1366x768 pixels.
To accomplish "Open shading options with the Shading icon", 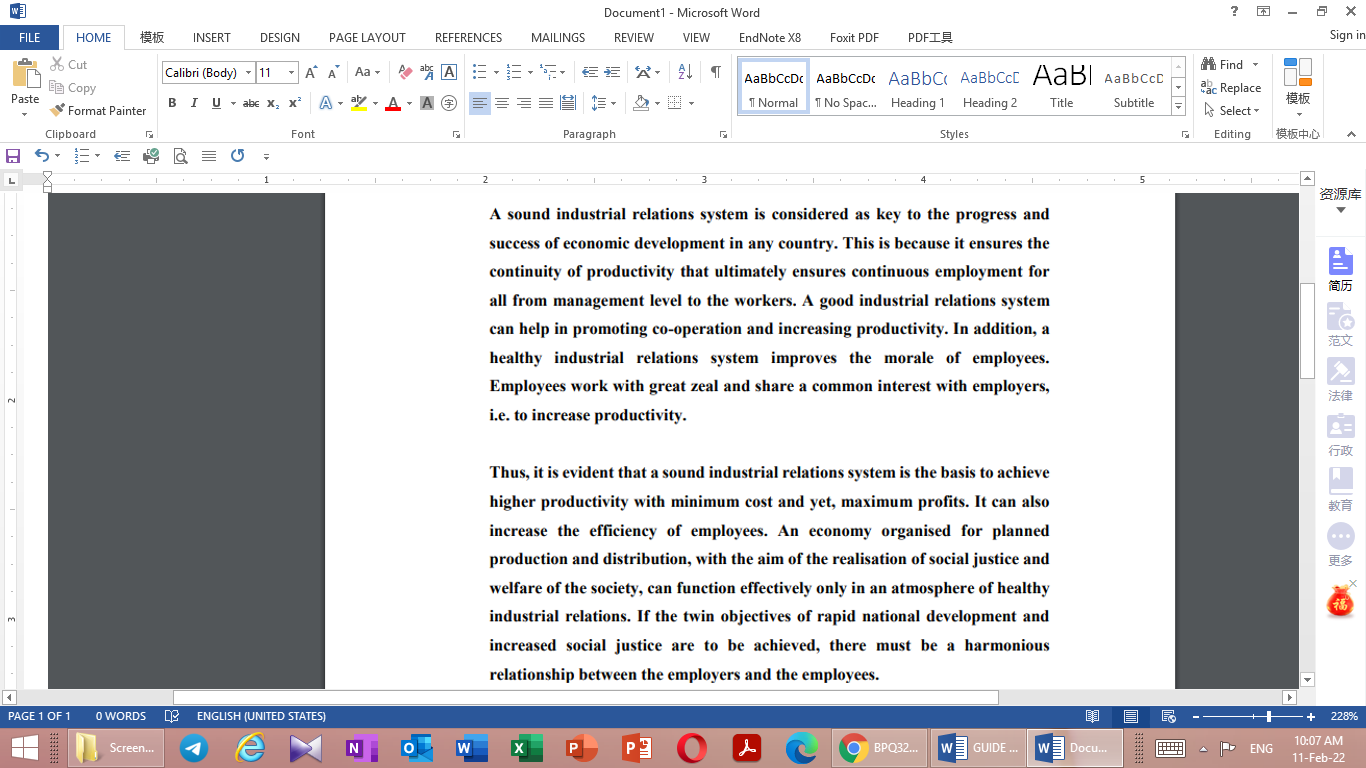I will click(x=641, y=103).
